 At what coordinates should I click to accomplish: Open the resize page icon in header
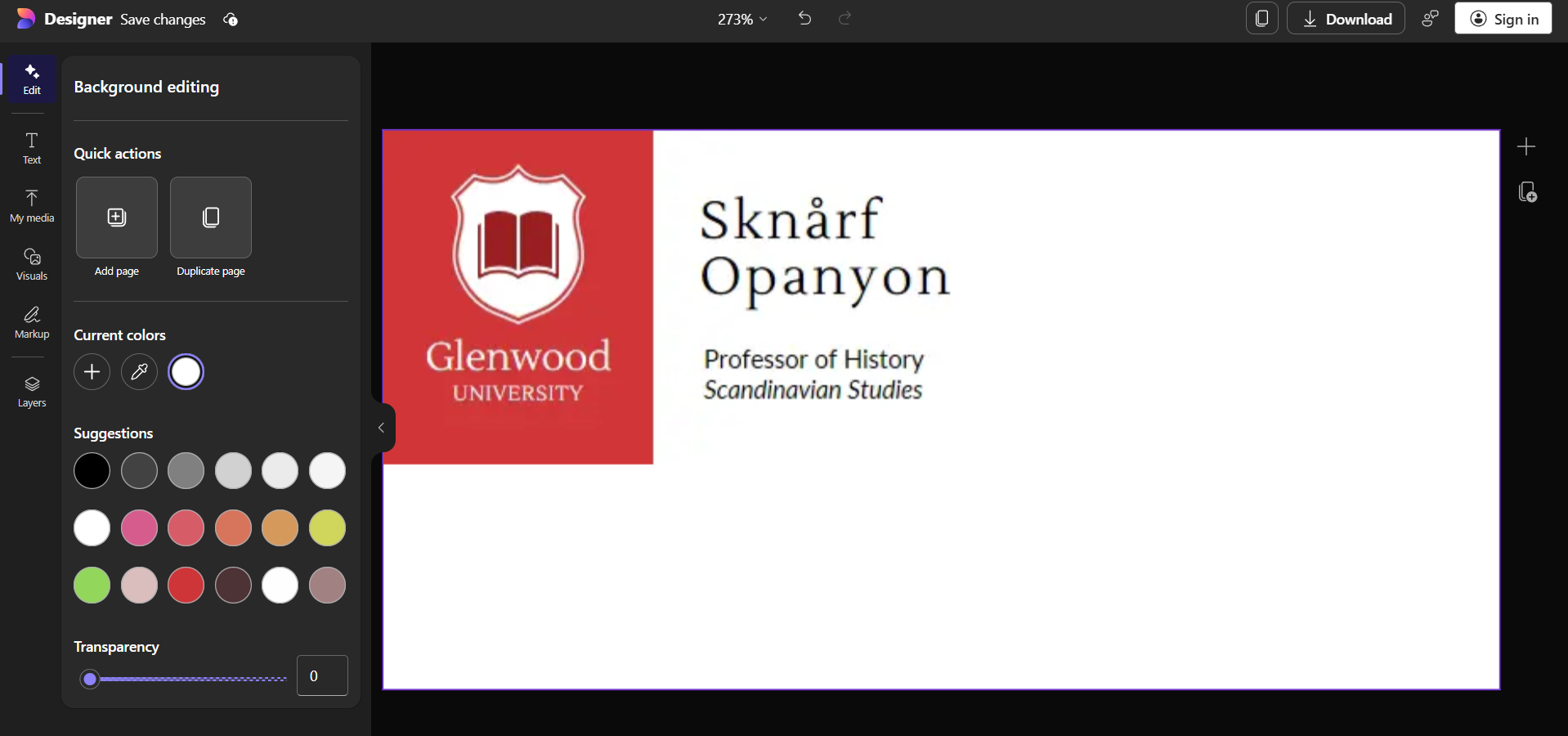click(1262, 19)
